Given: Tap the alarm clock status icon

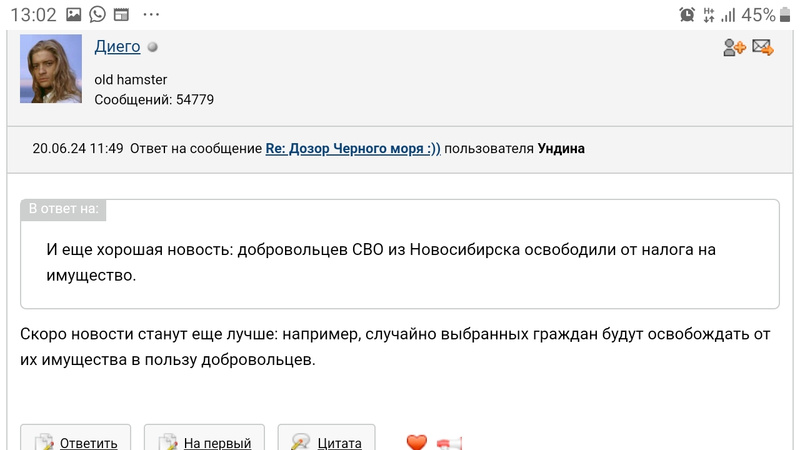Looking at the screenshot, I should pyautogui.click(x=687, y=14).
